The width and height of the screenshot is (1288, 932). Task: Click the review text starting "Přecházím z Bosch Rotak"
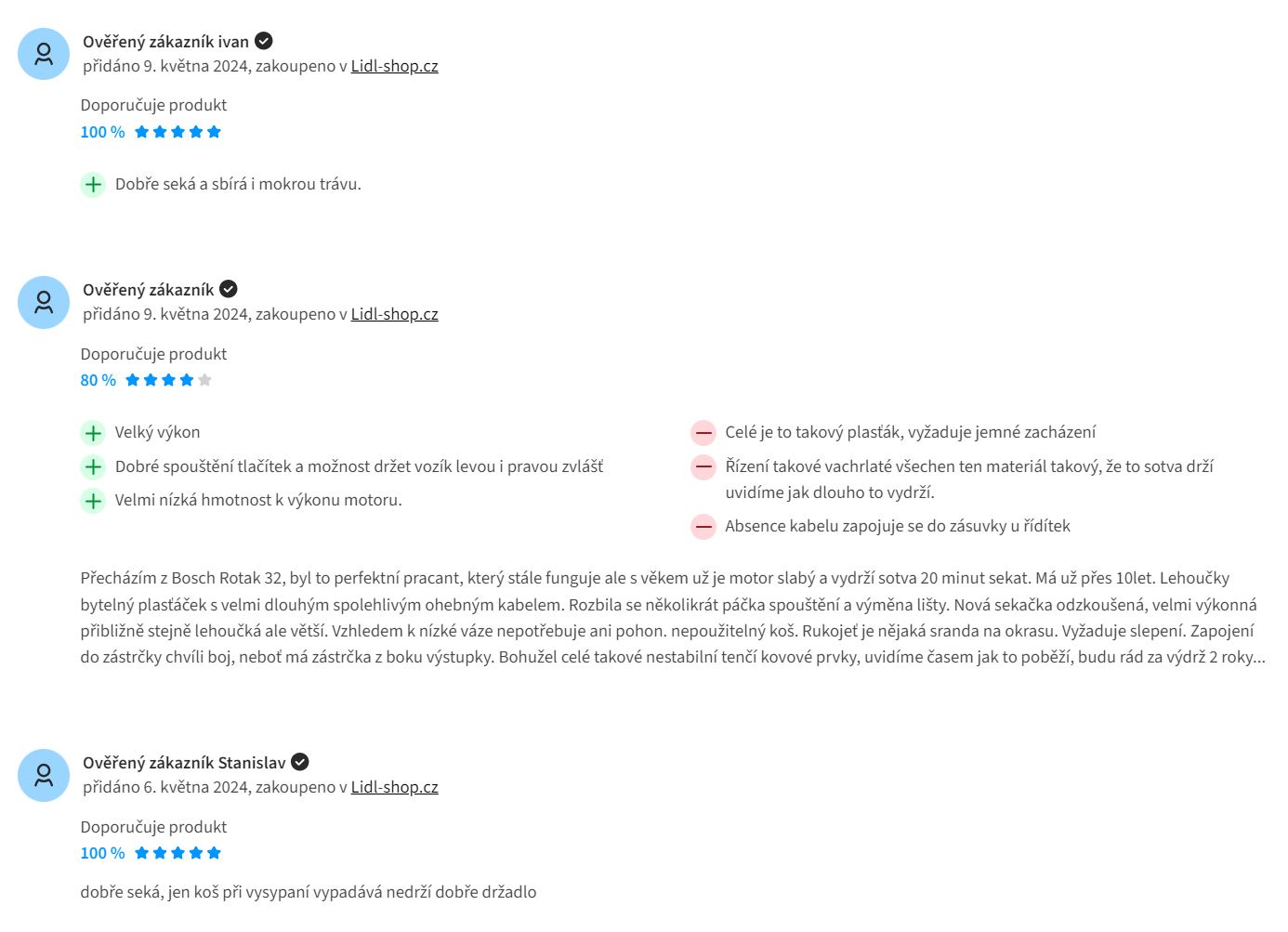pos(672,617)
